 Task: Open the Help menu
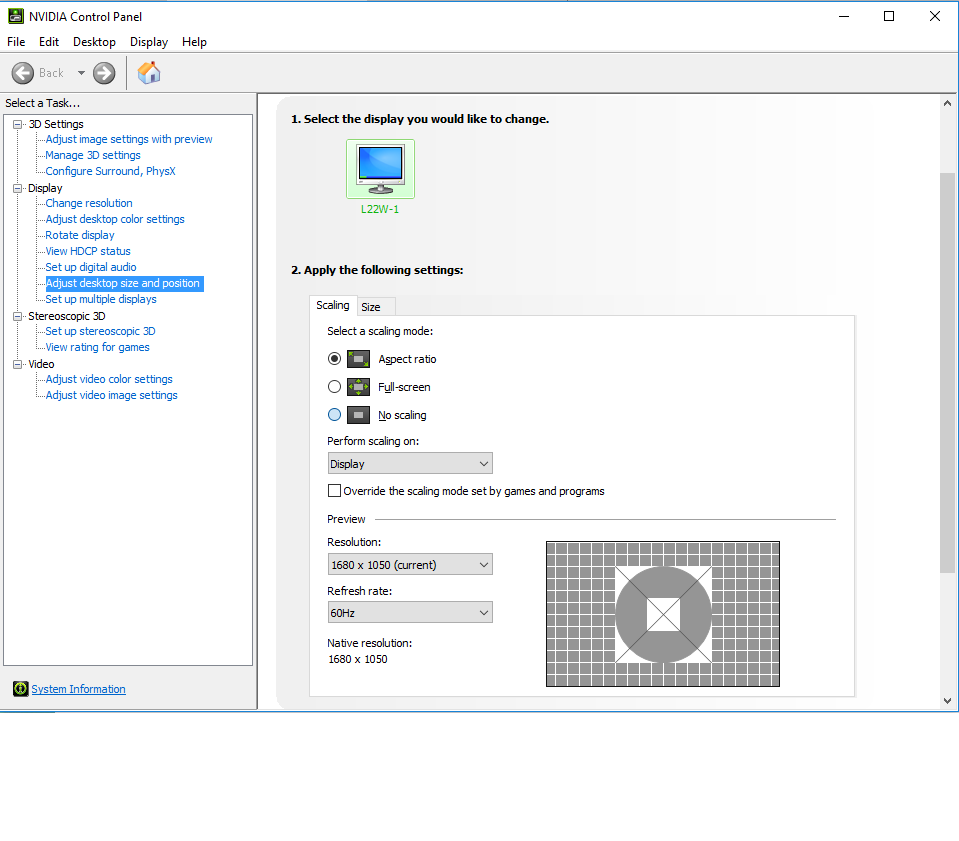194,42
